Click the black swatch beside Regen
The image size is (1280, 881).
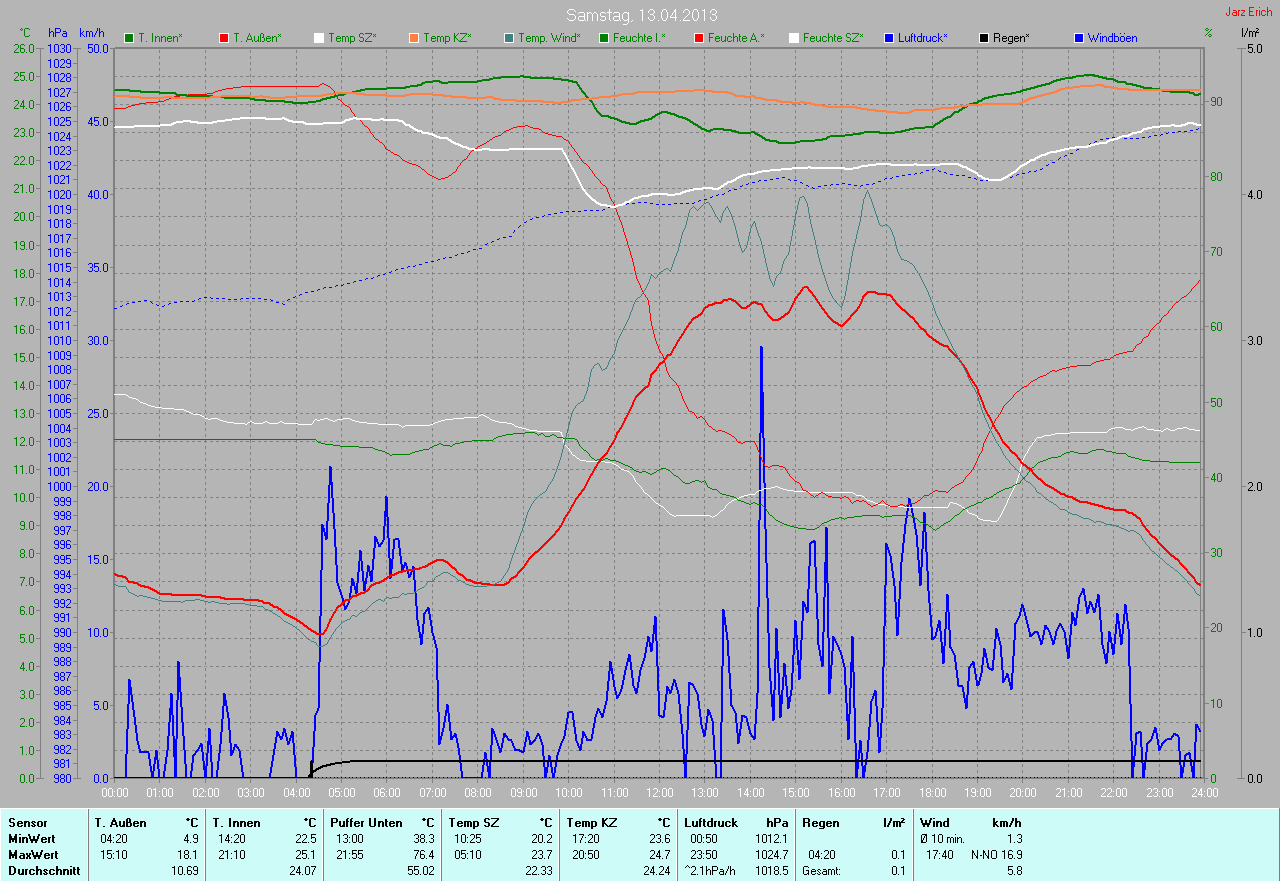point(984,38)
